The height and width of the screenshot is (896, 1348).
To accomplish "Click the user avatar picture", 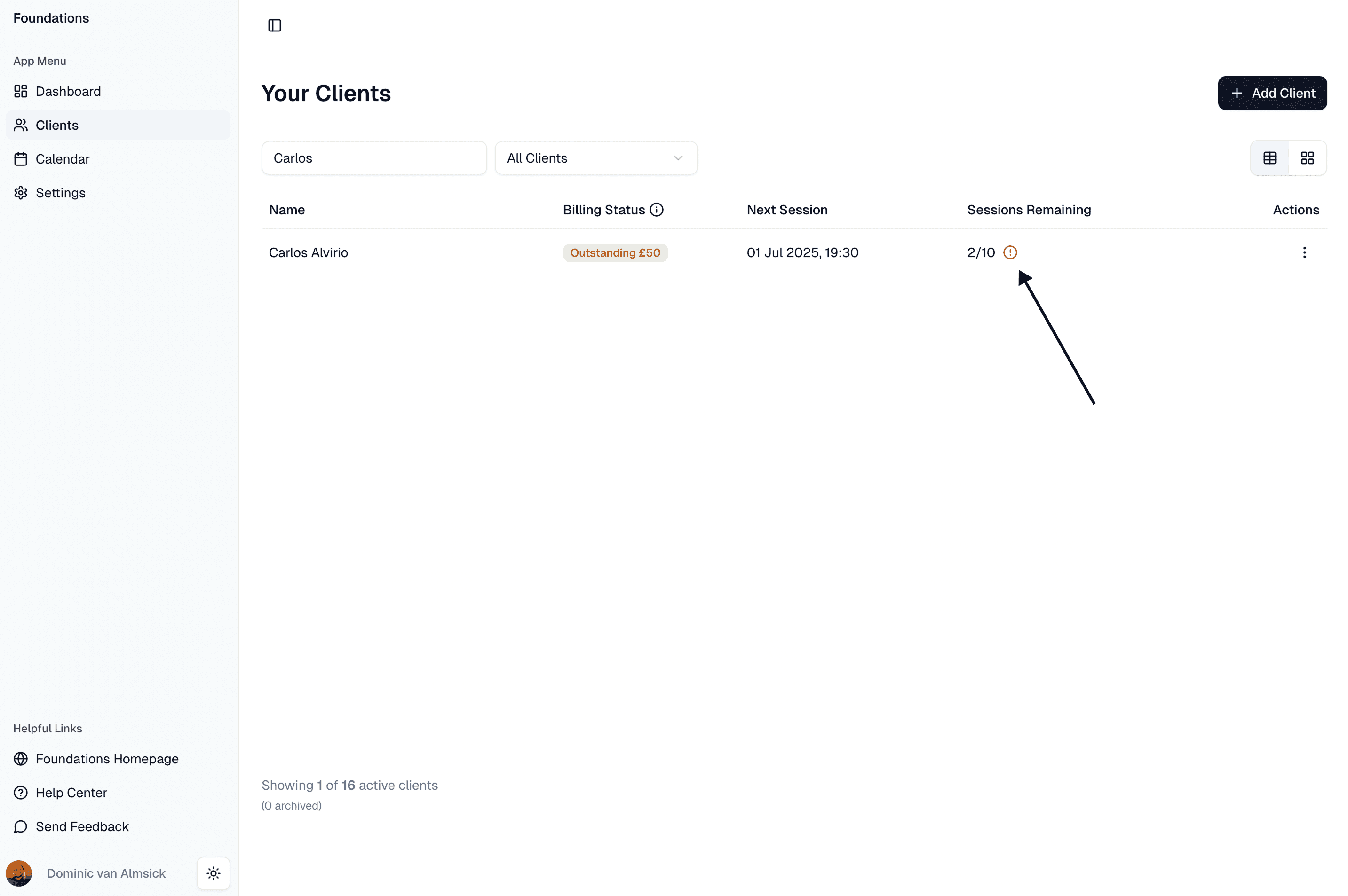I will point(19,873).
